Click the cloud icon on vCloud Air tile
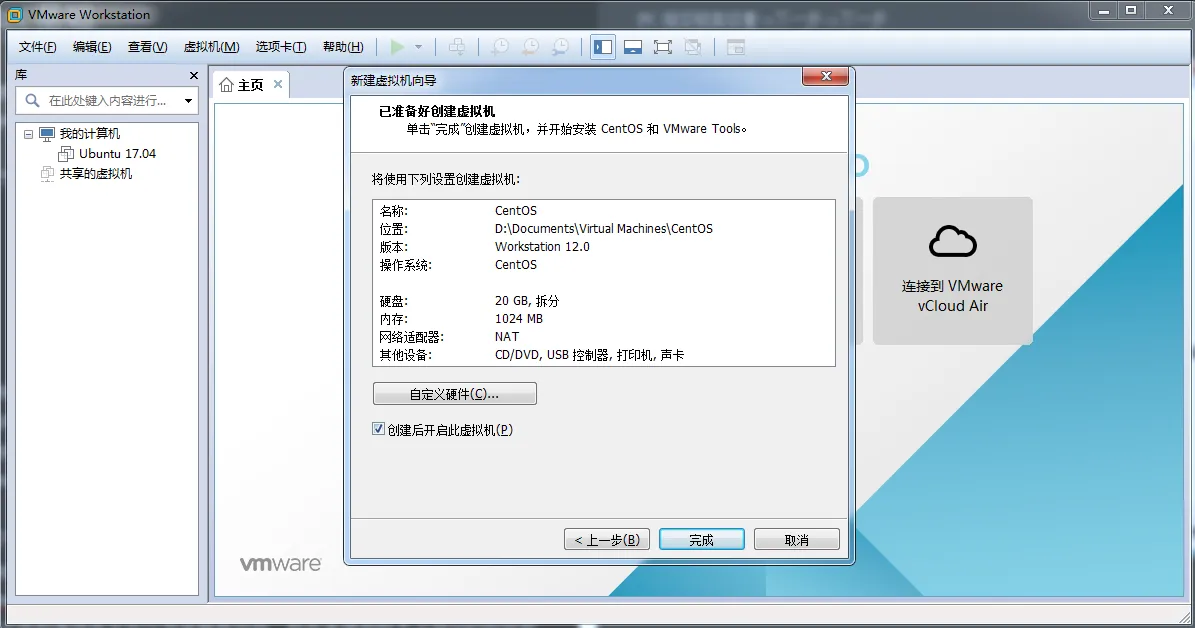Image resolution: width=1195 pixels, height=628 pixels. 953,242
